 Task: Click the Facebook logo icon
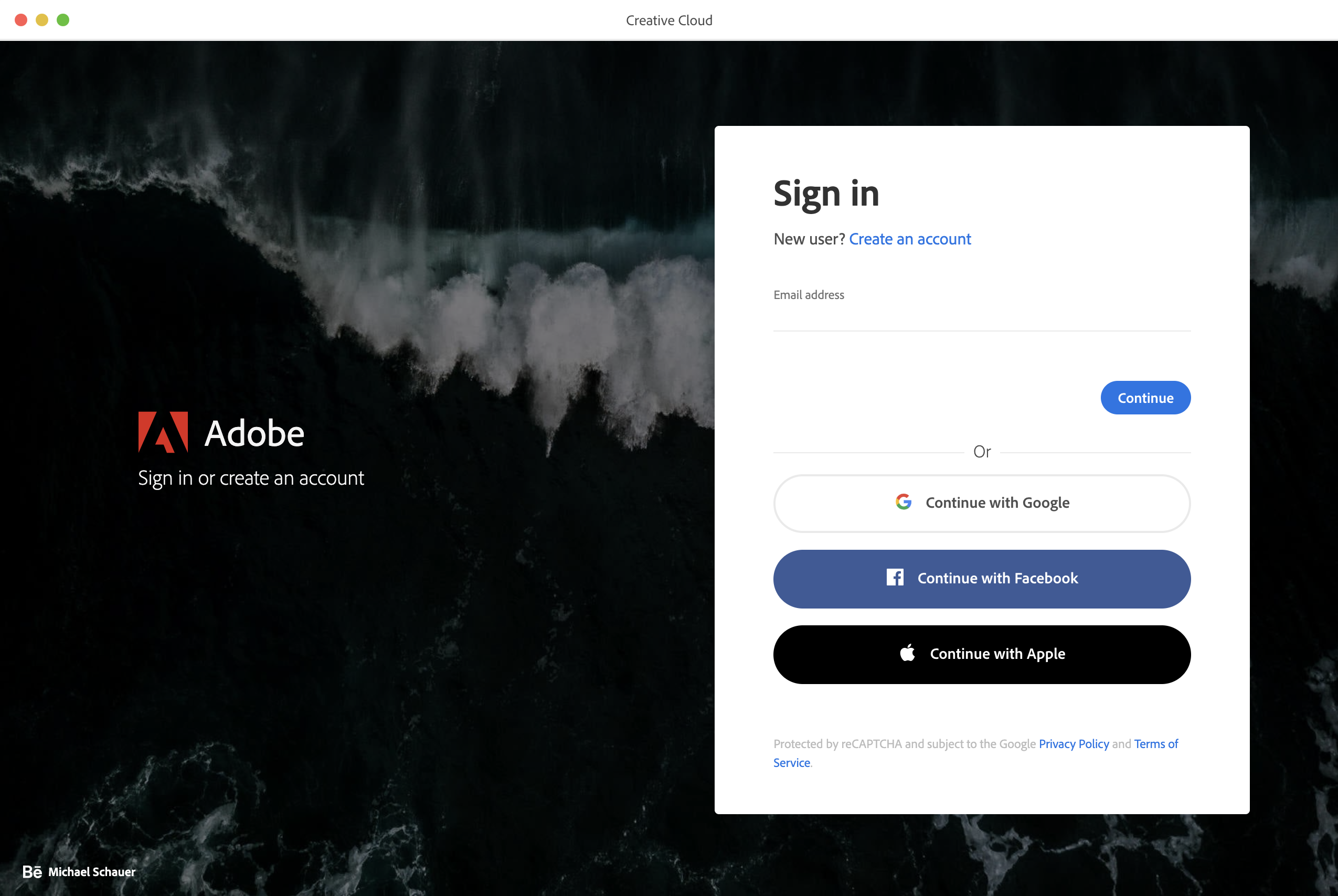895,577
